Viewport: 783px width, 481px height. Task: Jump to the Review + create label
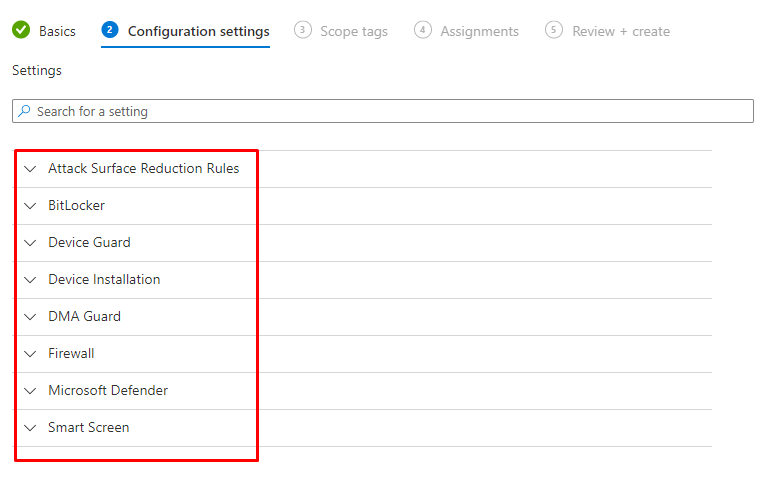tap(621, 31)
